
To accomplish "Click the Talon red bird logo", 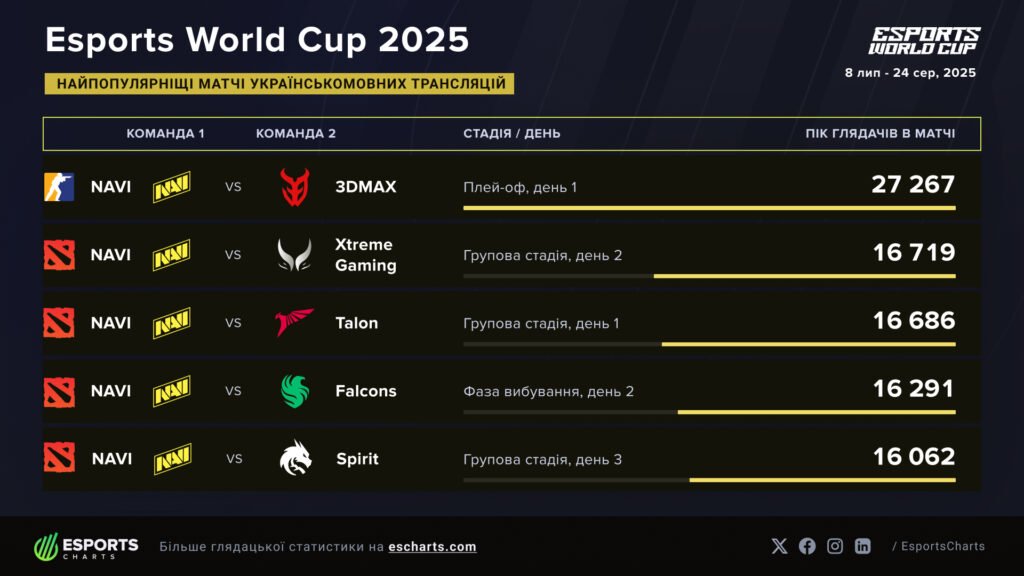I will 294,322.
